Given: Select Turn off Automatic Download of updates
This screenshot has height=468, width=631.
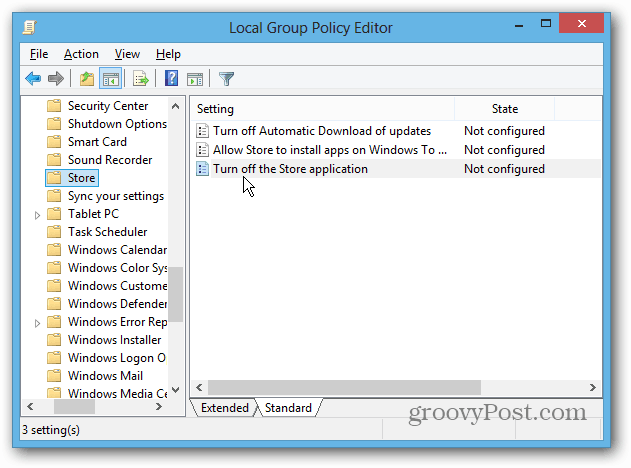Looking at the screenshot, I should pyautogui.click(x=322, y=131).
